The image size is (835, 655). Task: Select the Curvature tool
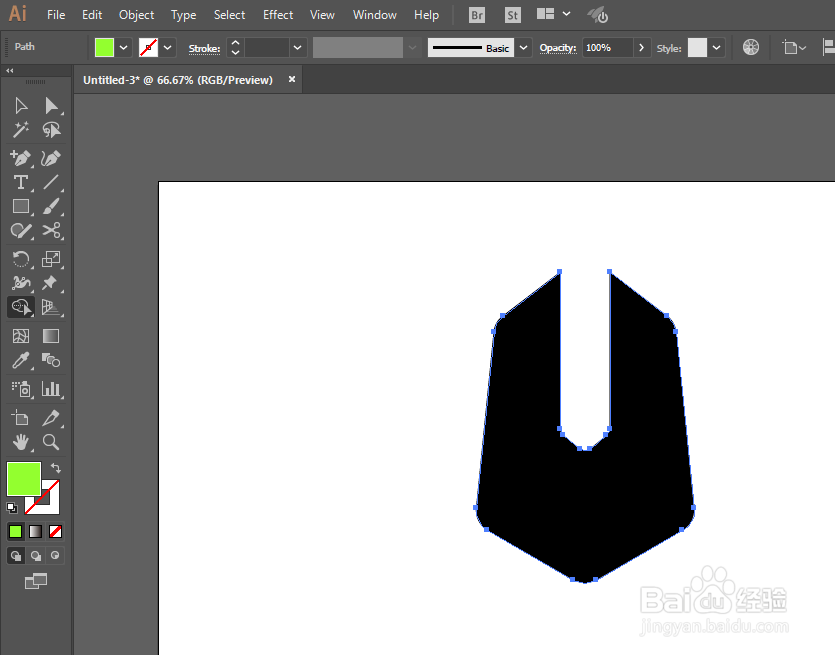(x=52, y=158)
